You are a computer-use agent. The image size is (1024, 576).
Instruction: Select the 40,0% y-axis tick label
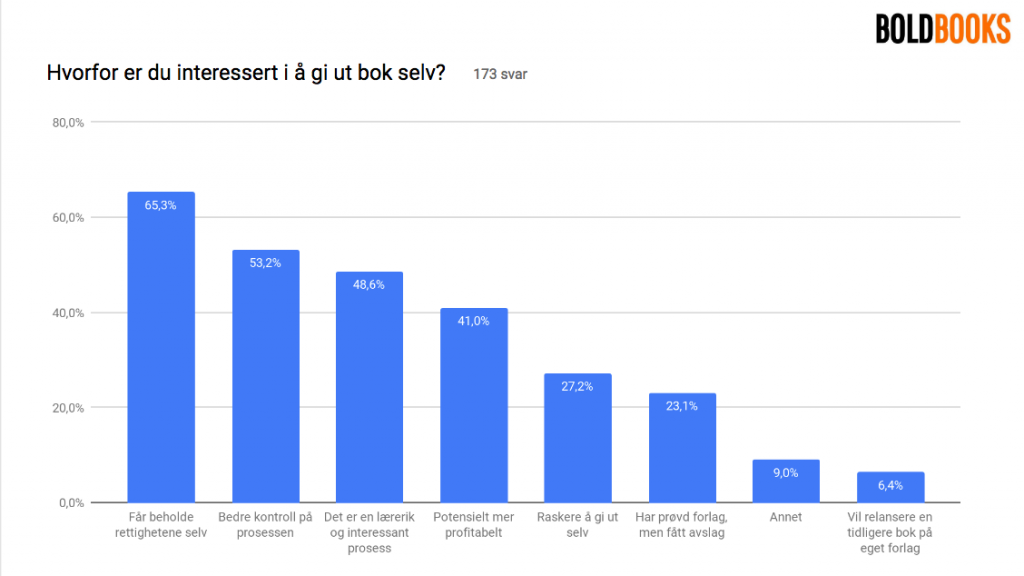point(68,313)
